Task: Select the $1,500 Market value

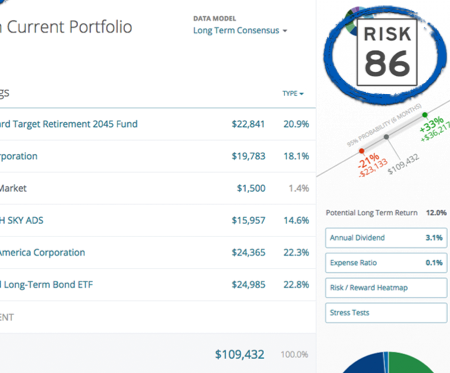Action: click(251, 188)
